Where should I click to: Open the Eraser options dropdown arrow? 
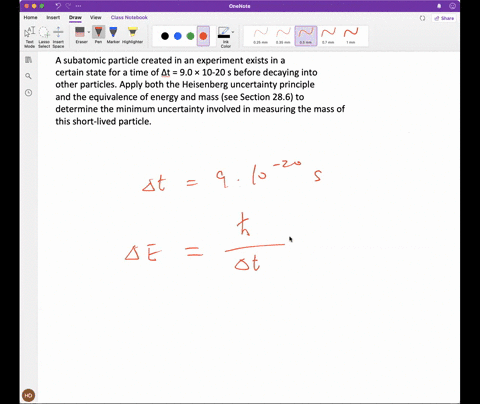pos(89,32)
